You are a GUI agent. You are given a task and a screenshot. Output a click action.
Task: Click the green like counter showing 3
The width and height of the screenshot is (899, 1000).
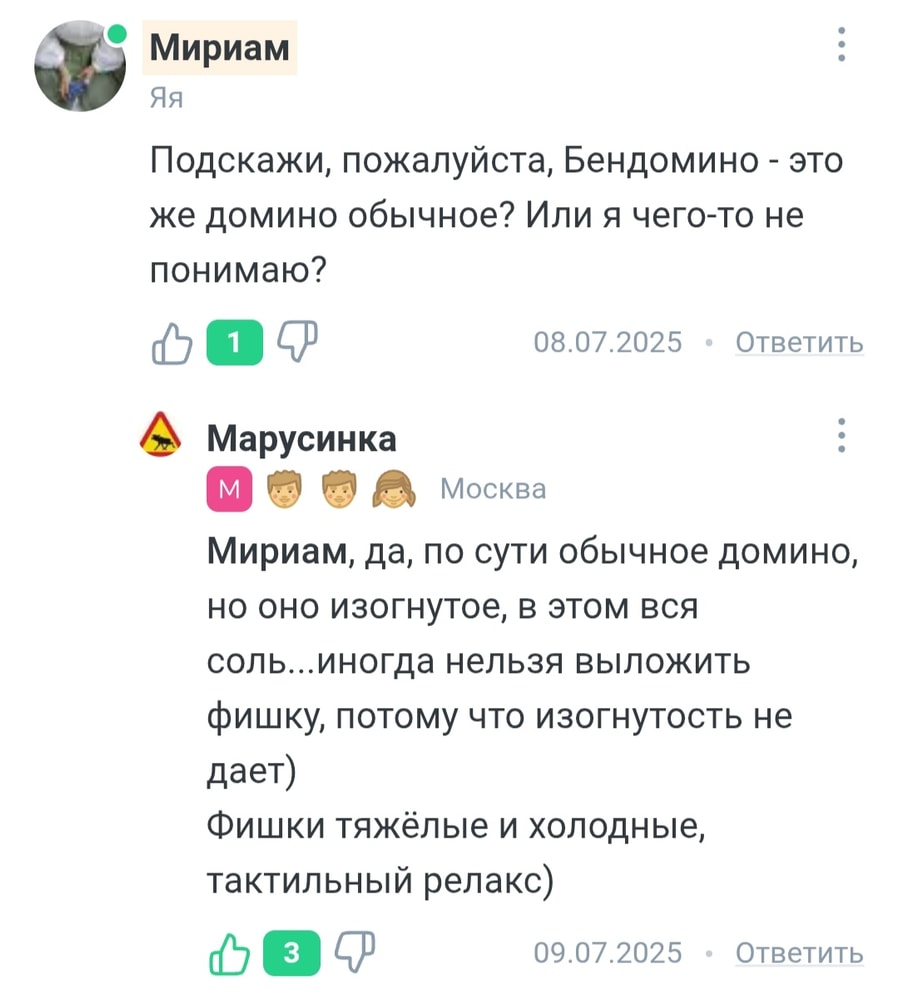click(291, 952)
